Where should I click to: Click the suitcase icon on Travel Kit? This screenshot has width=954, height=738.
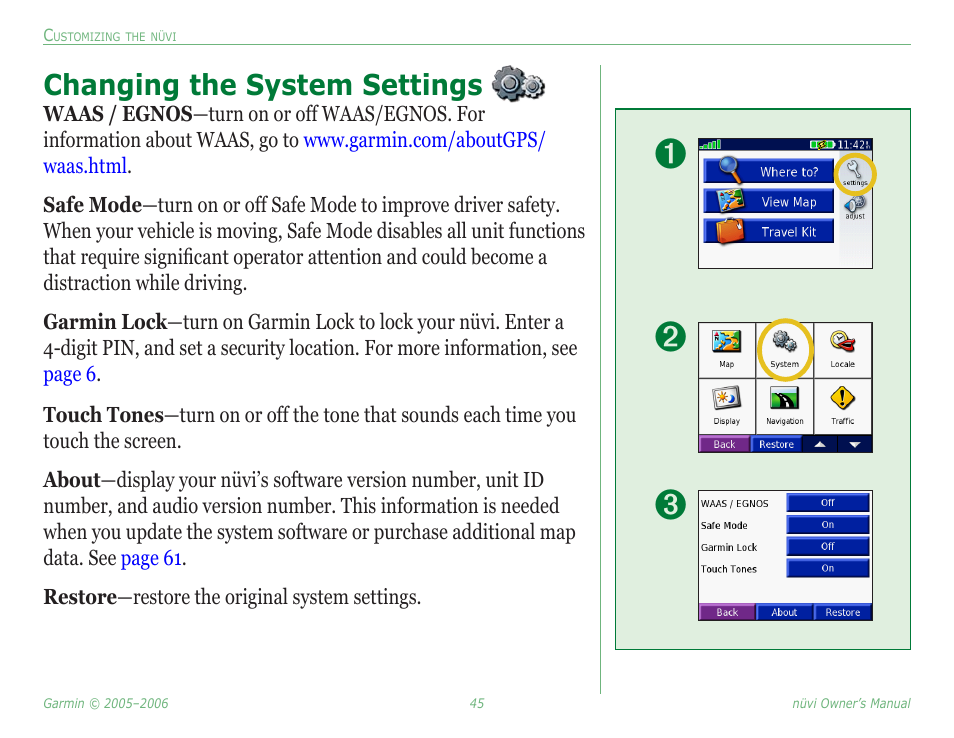pos(730,231)
